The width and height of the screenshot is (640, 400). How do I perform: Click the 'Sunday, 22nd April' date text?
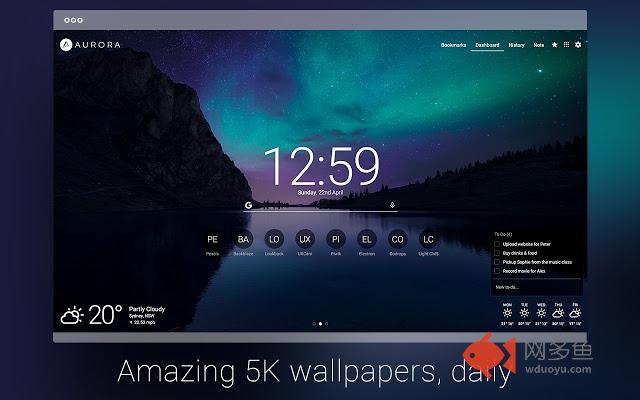point(320,192)
